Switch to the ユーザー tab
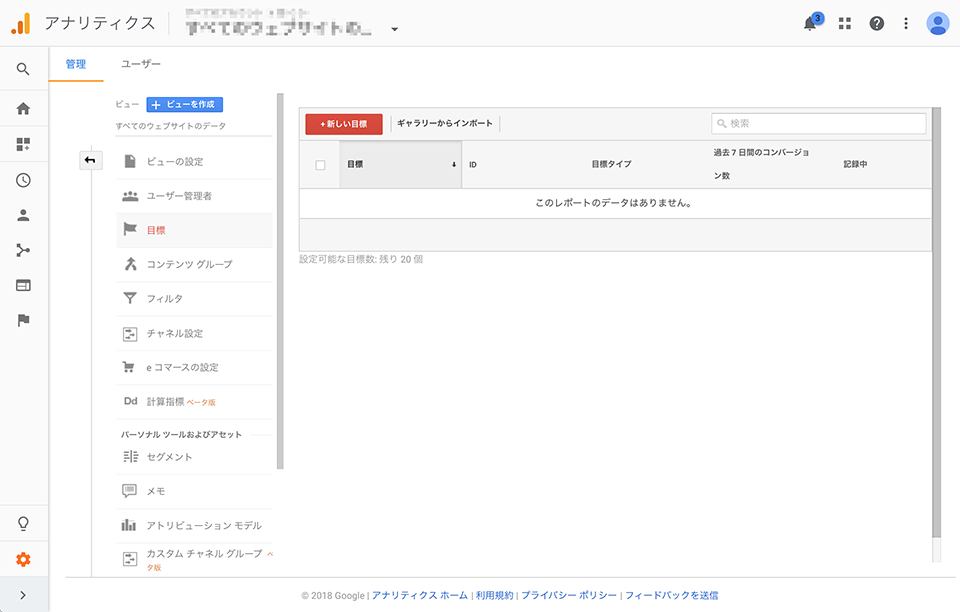The width and height of the screenshot is (960, 612). point(141,64)
